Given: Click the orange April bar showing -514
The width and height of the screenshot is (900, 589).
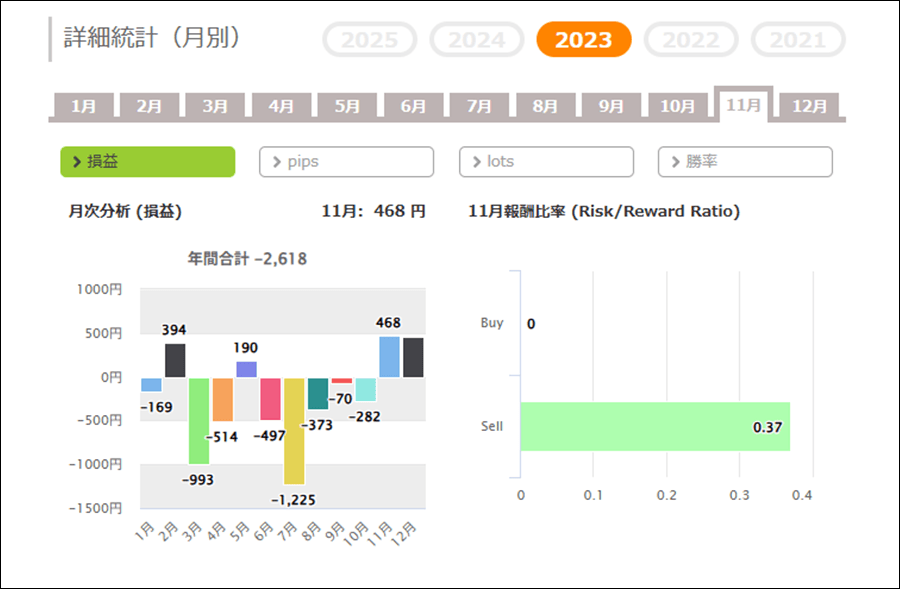Looking at the screenshot, I should (x=223, y=399).
